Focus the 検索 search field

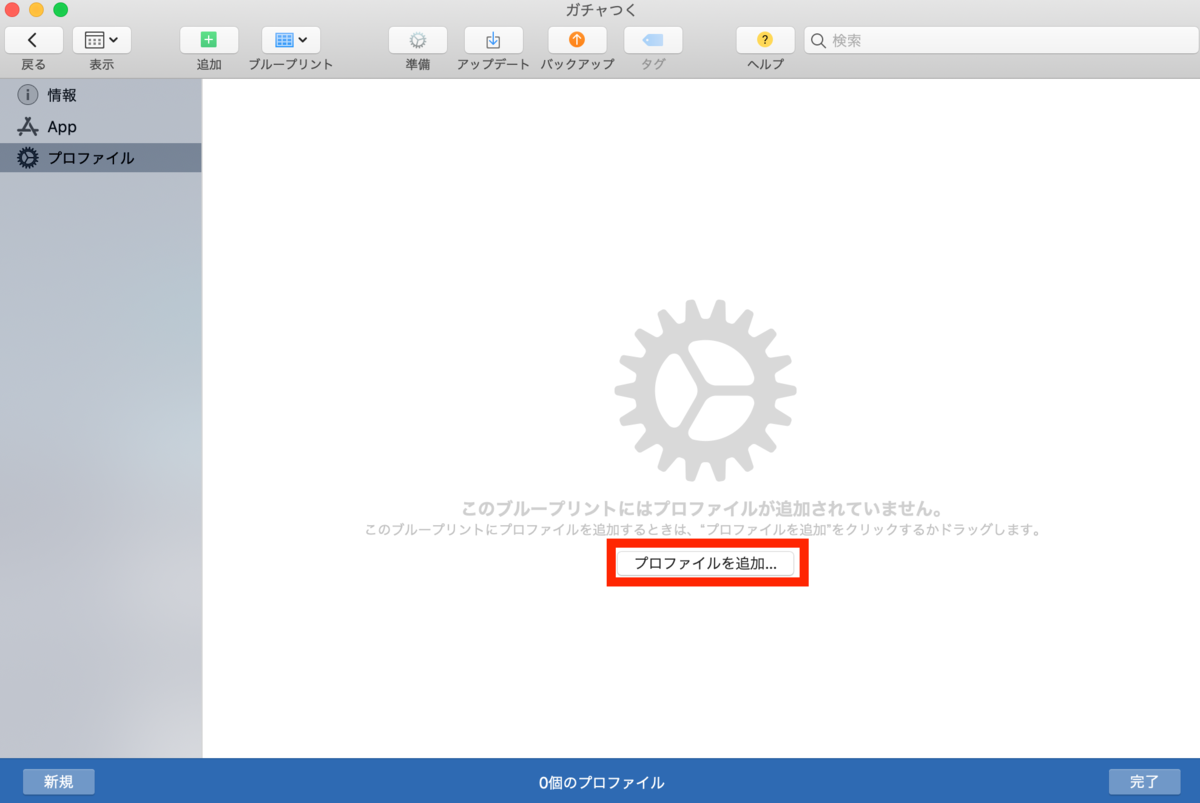click(x=999, y=40)
